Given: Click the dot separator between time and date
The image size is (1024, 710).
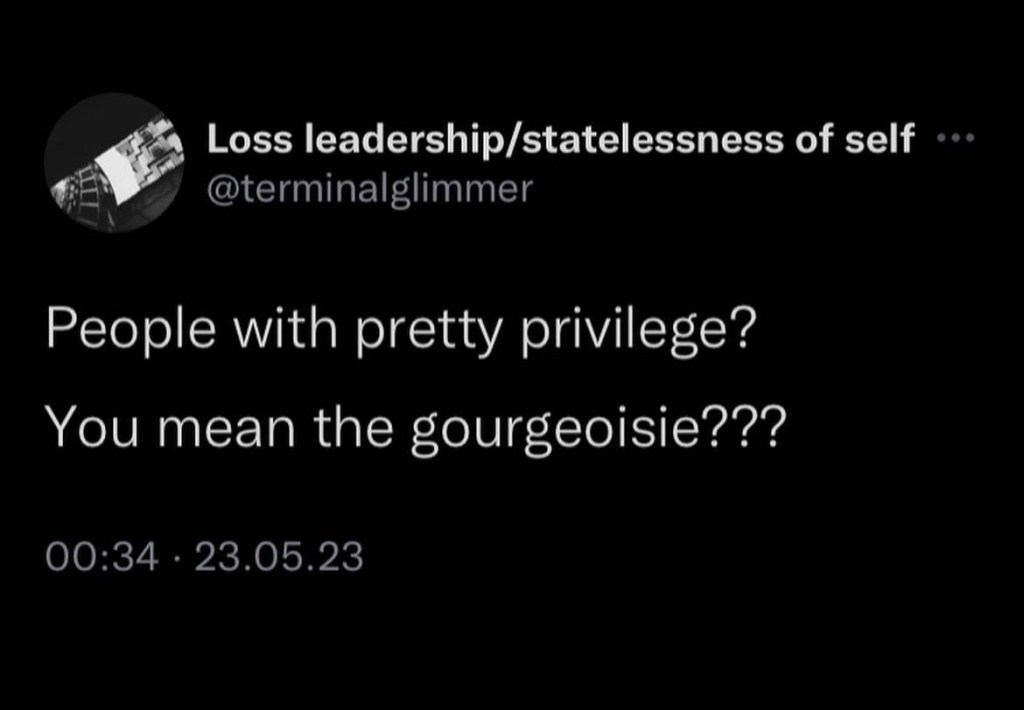Looking at the screenshot, I should coord(176,556).
